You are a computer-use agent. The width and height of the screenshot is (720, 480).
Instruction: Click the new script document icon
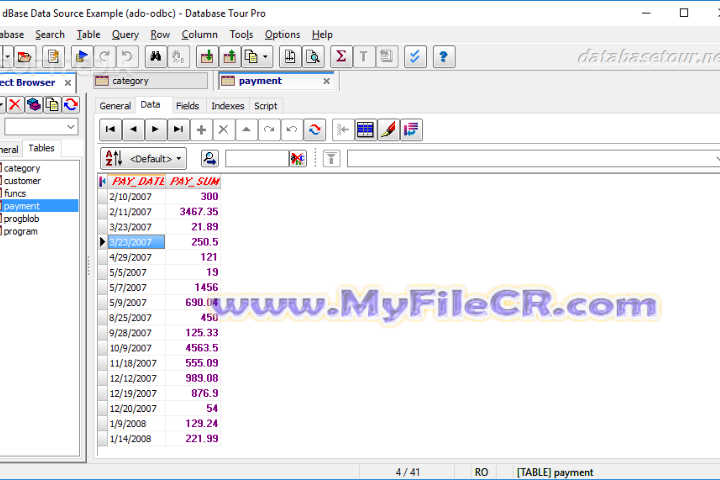click(53, 57)
